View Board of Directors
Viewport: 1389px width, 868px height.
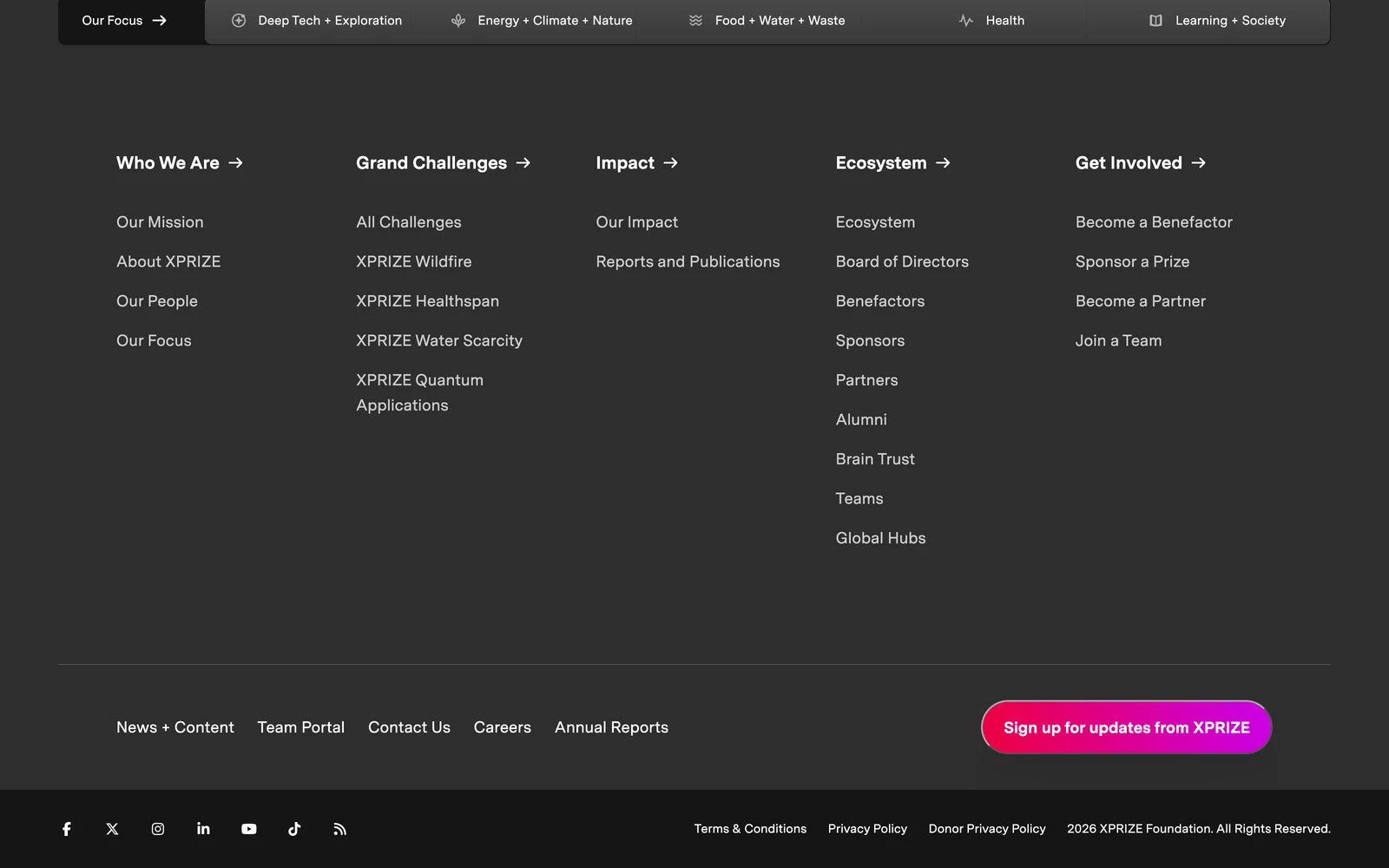point(902,261)
